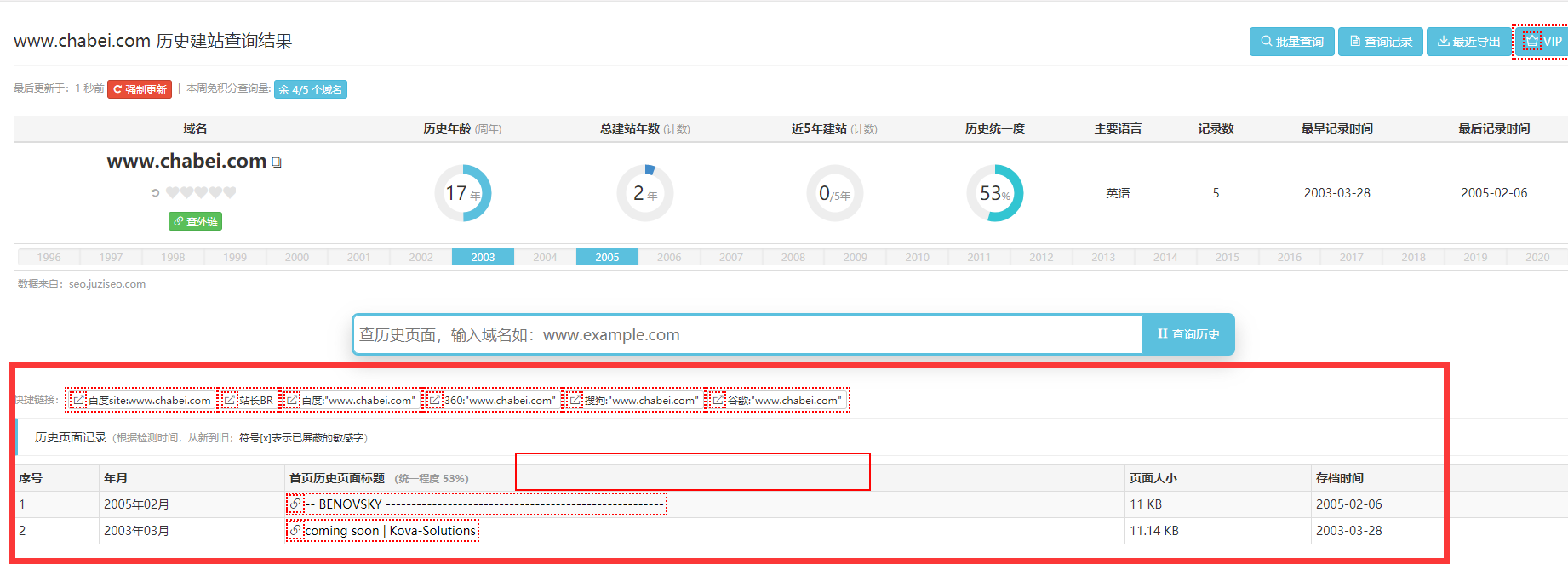Click the 53% consistency ring chart

click(994, 193)
